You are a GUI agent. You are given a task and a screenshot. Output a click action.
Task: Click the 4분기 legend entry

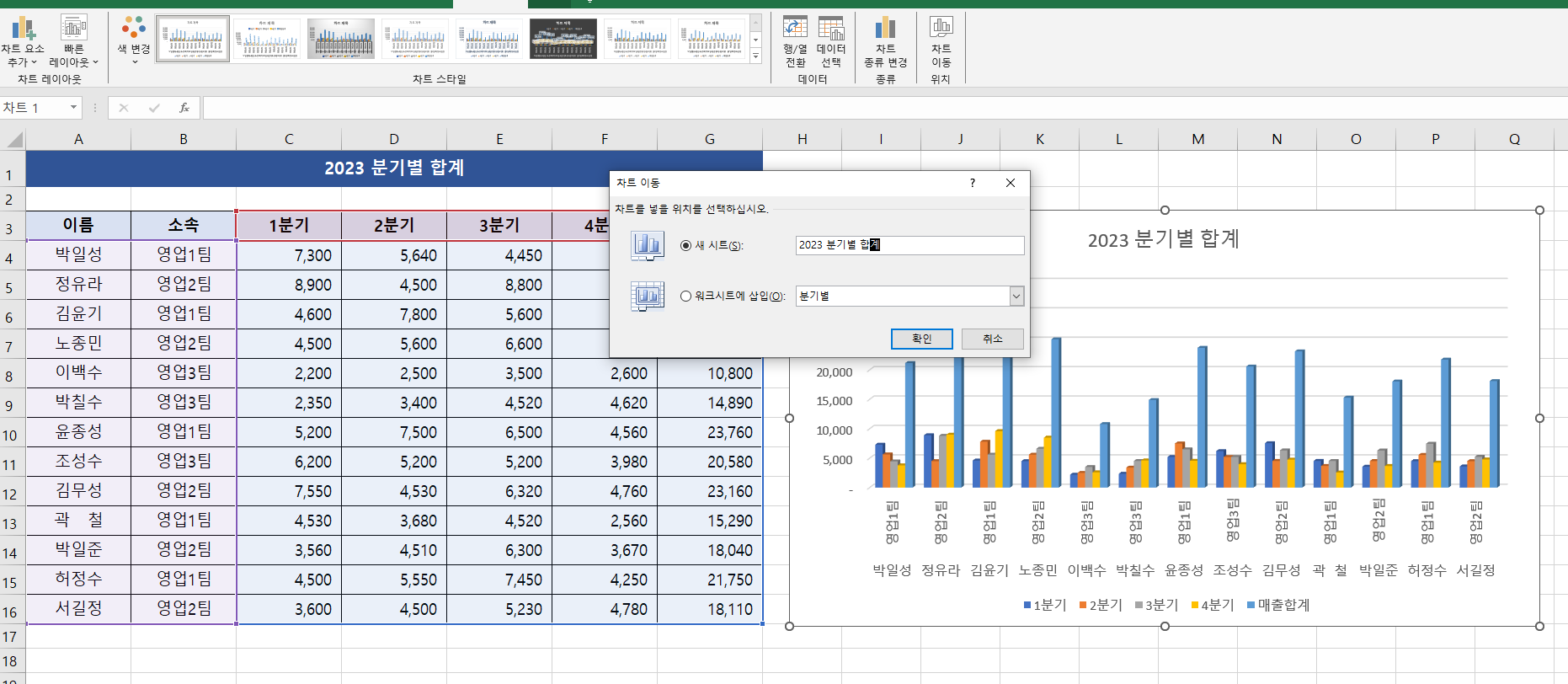coord(1213,605)
